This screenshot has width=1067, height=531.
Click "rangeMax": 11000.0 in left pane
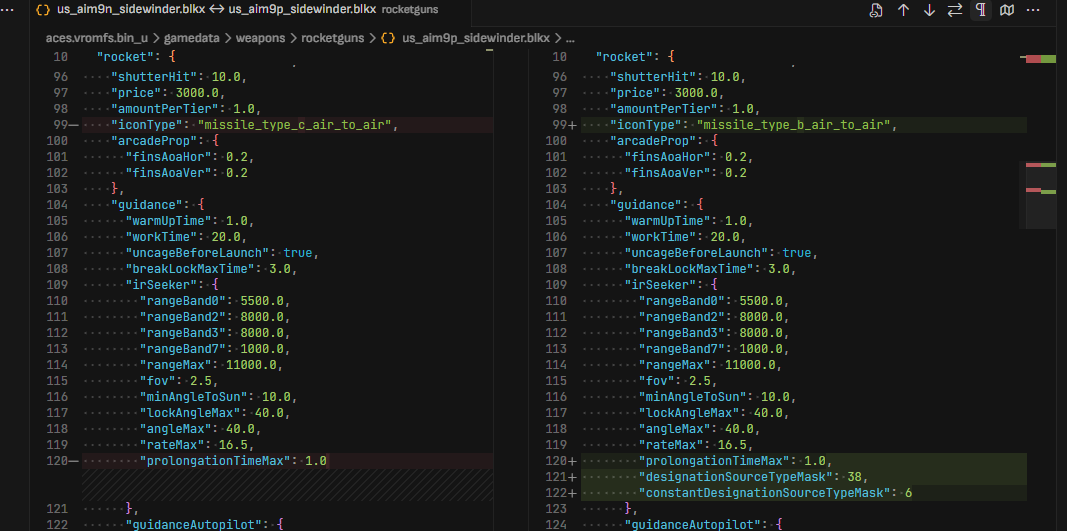click(212, 365)
